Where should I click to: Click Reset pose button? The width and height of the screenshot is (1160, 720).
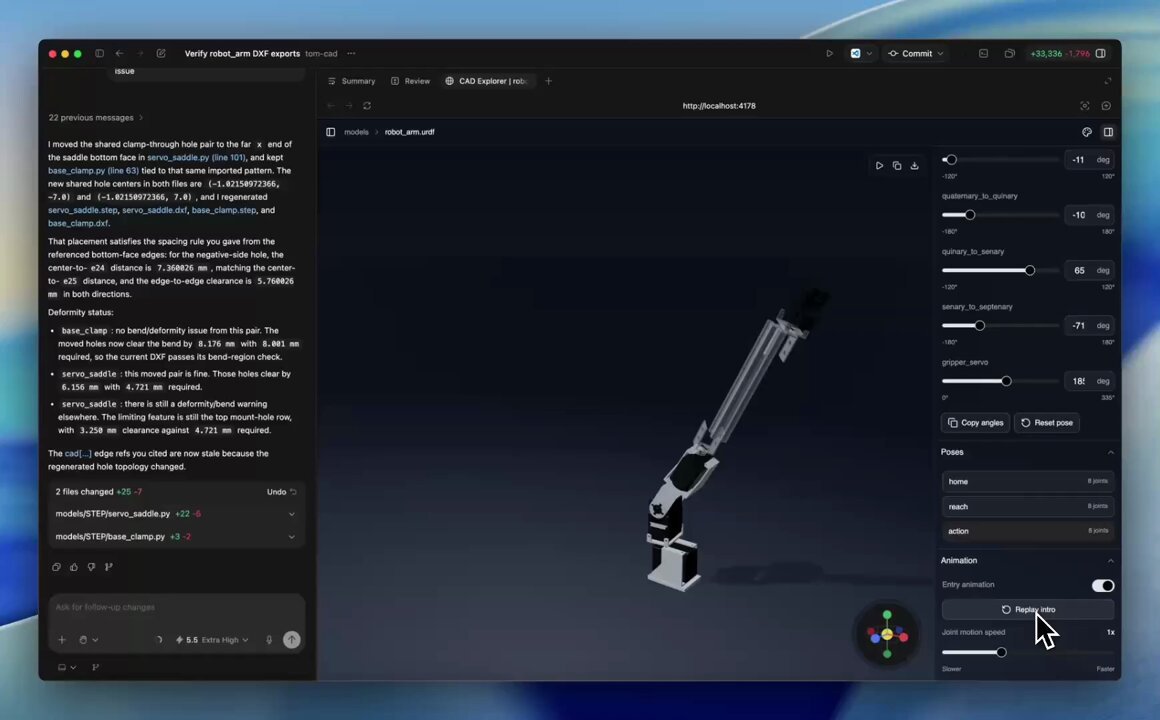pos(1046,423)
